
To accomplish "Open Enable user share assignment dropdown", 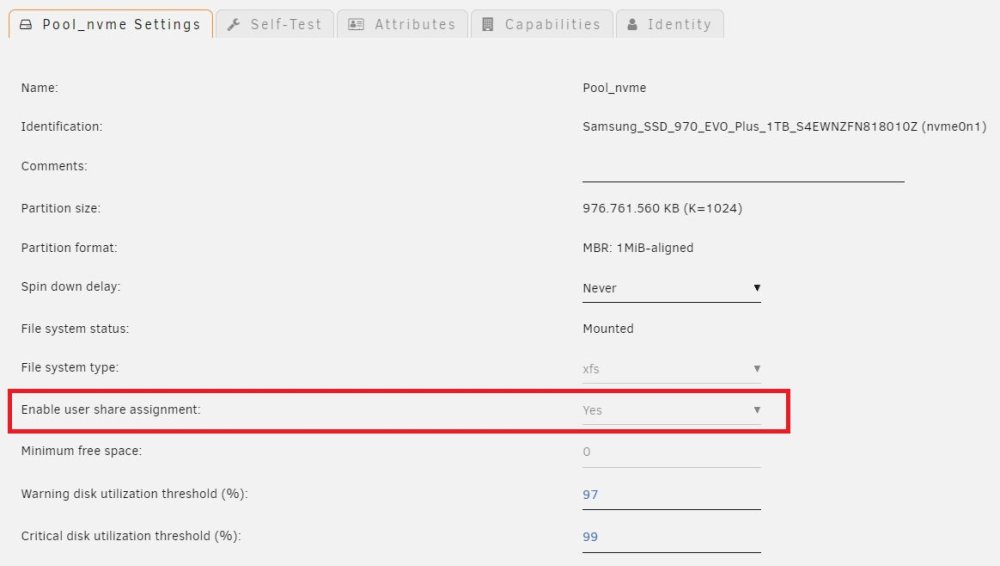I will click(672, 410).
